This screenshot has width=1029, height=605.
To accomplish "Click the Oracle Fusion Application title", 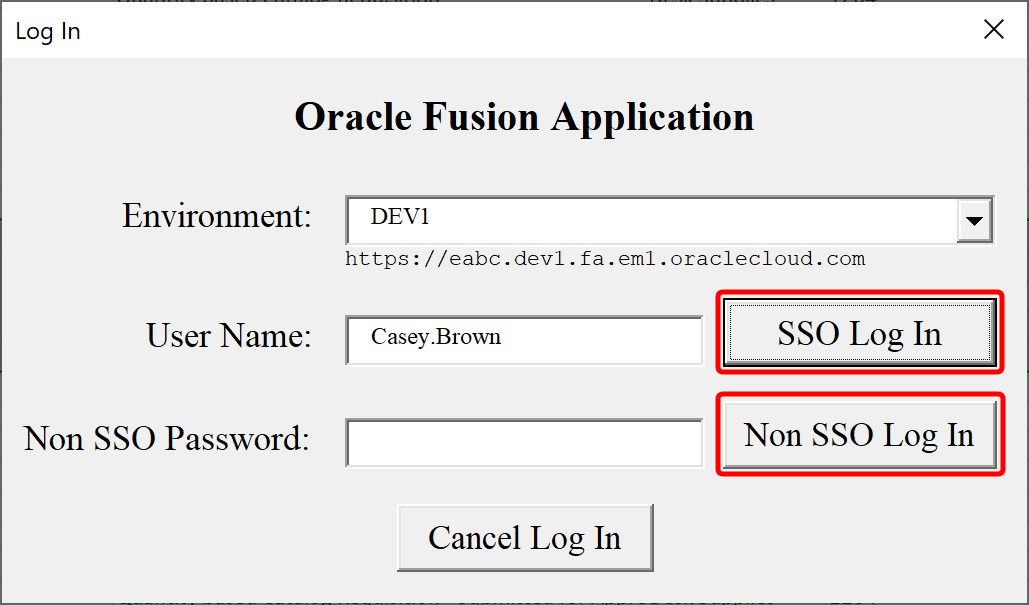I will pyautogui.click(x=524, y=117).
